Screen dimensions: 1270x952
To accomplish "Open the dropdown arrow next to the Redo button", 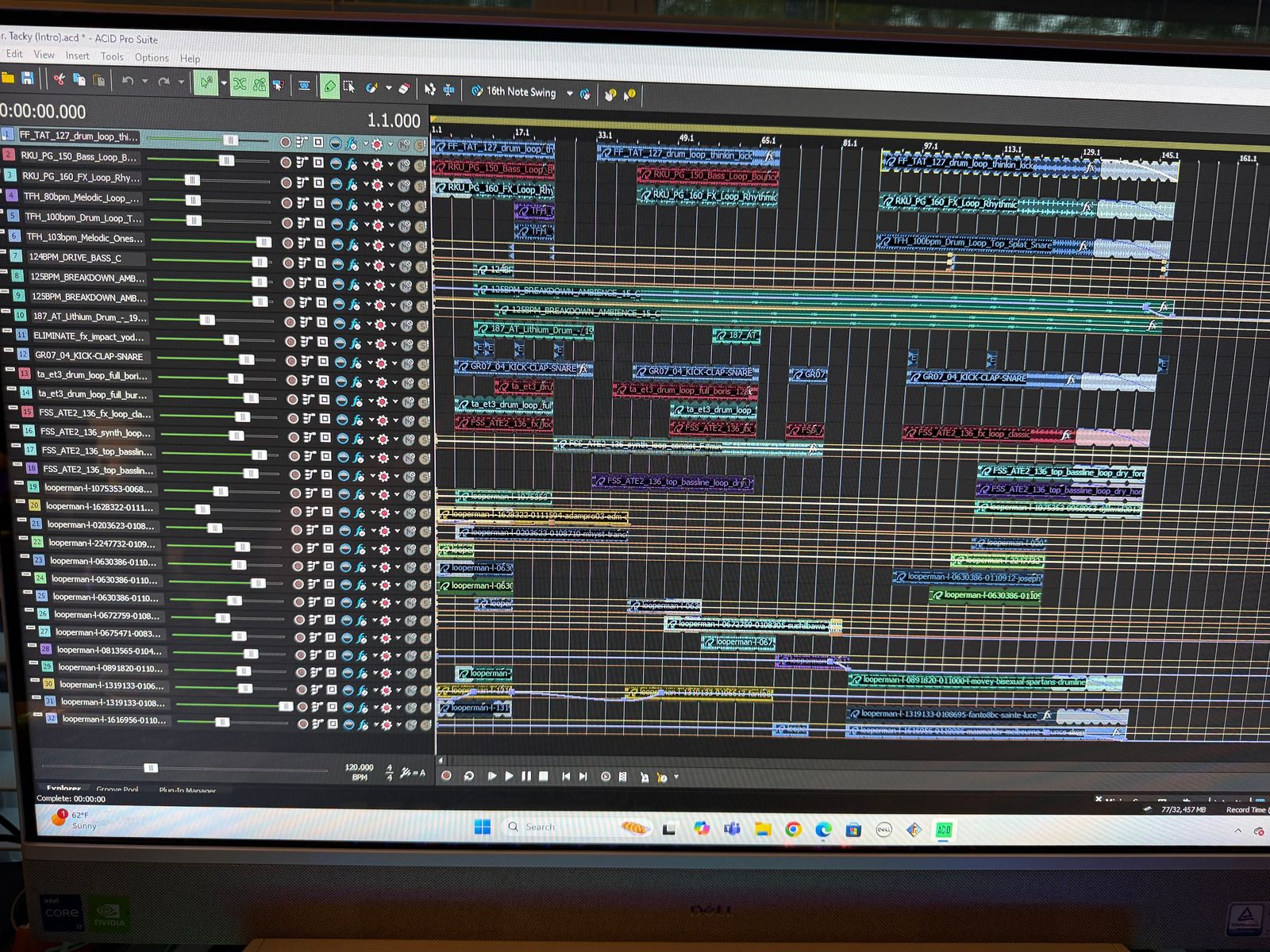I will tap(181, 82).
